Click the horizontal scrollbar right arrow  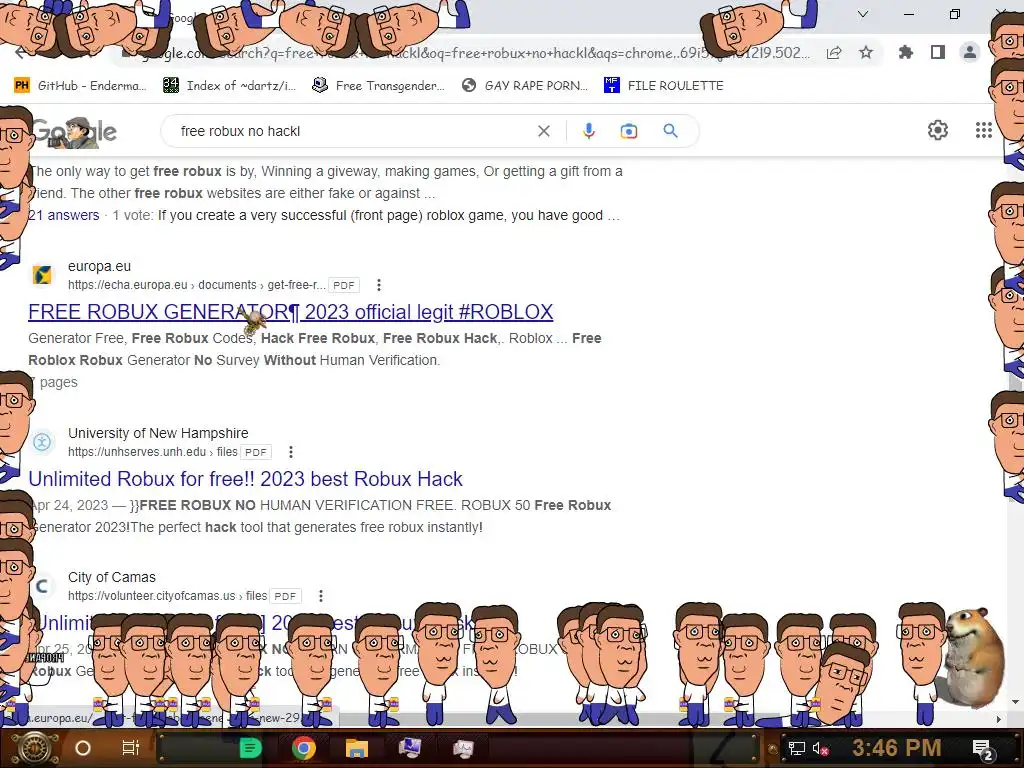999,719
